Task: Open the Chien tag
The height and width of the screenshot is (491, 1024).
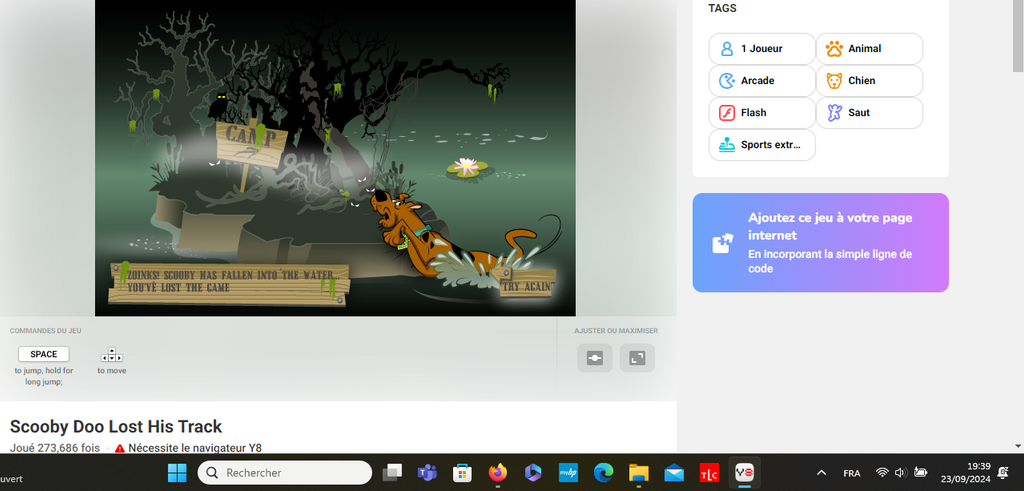Action: click(869, 81)
